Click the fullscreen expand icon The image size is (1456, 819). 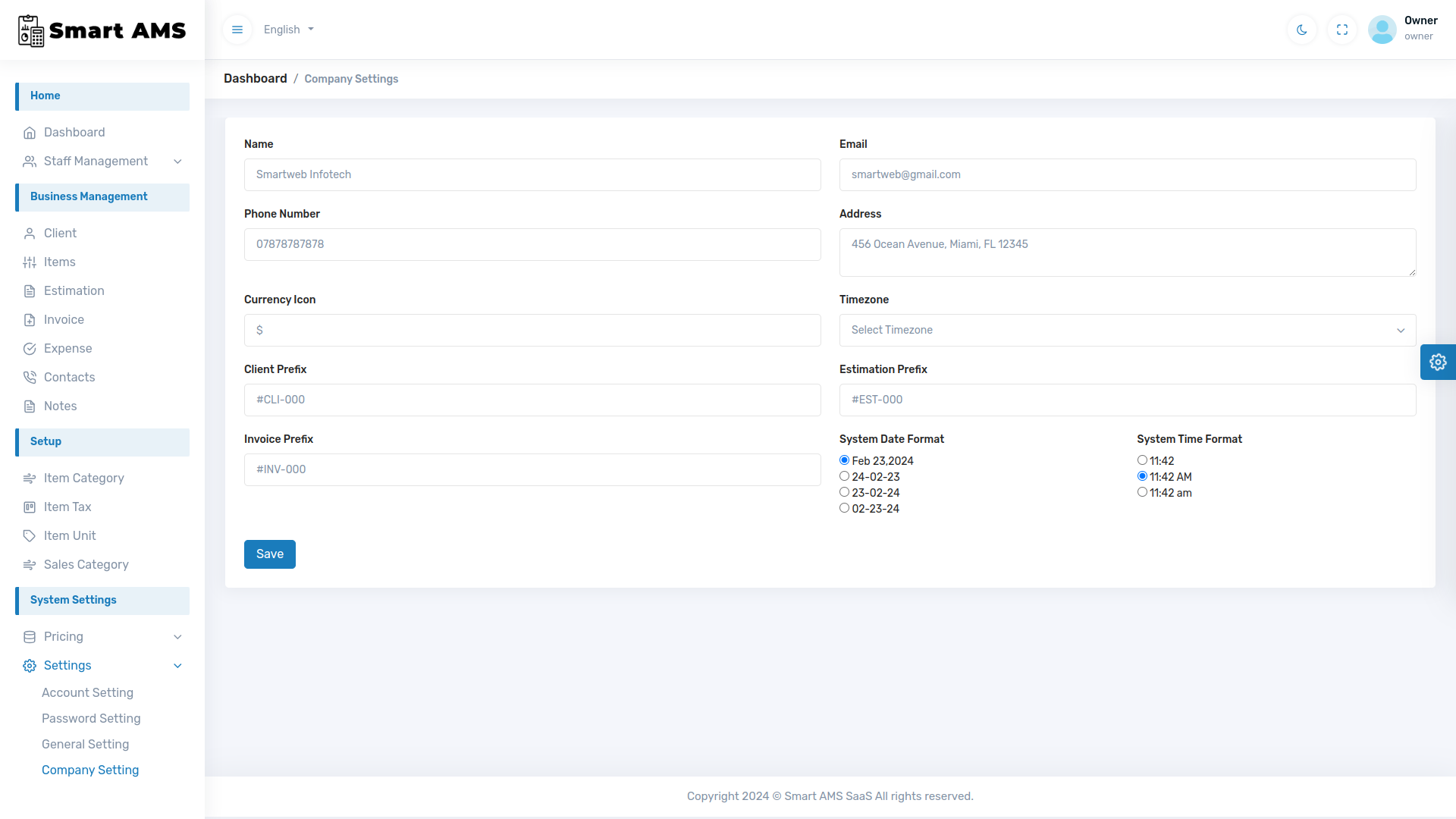click(x=1341, y=30)
